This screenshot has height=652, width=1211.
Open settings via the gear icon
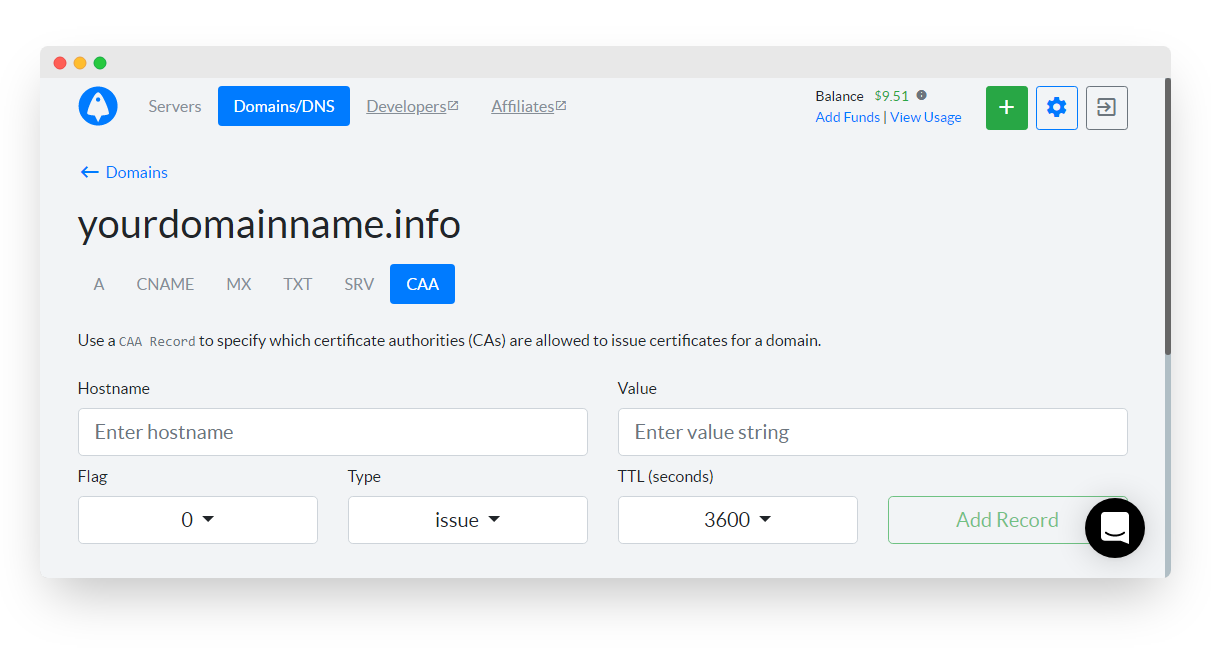1057,107
